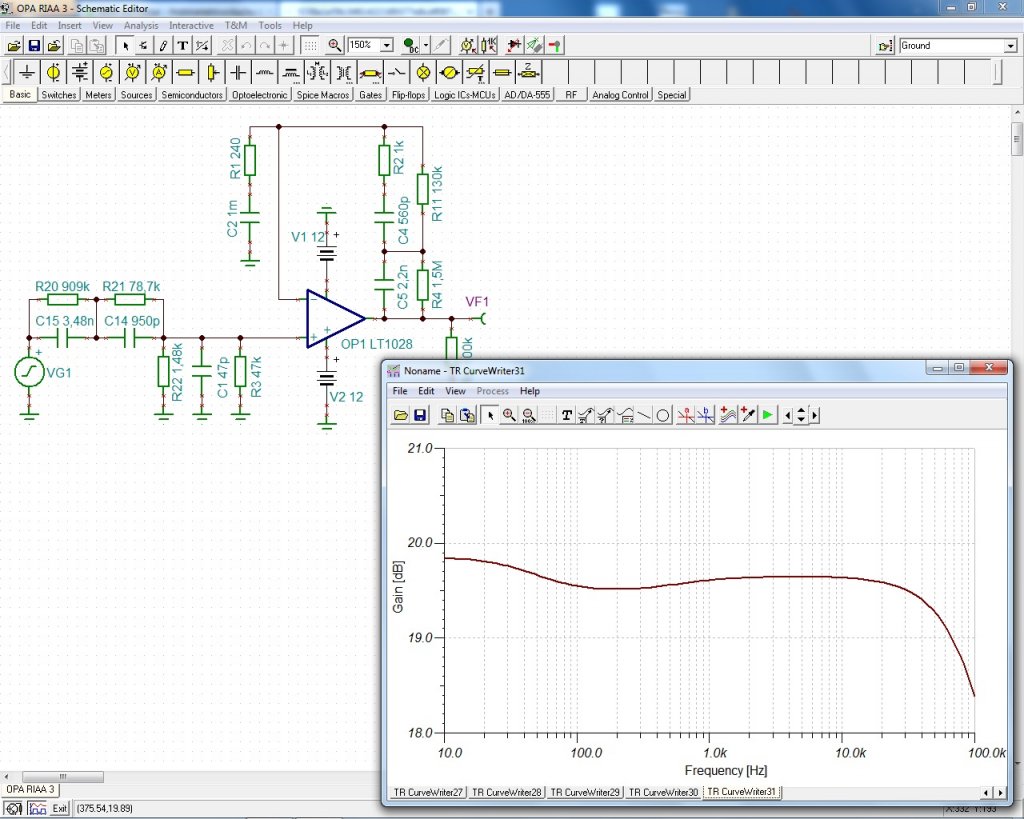
Task: Toggle the pointer selection mode in CurveWriter
Action: [490, 415]
